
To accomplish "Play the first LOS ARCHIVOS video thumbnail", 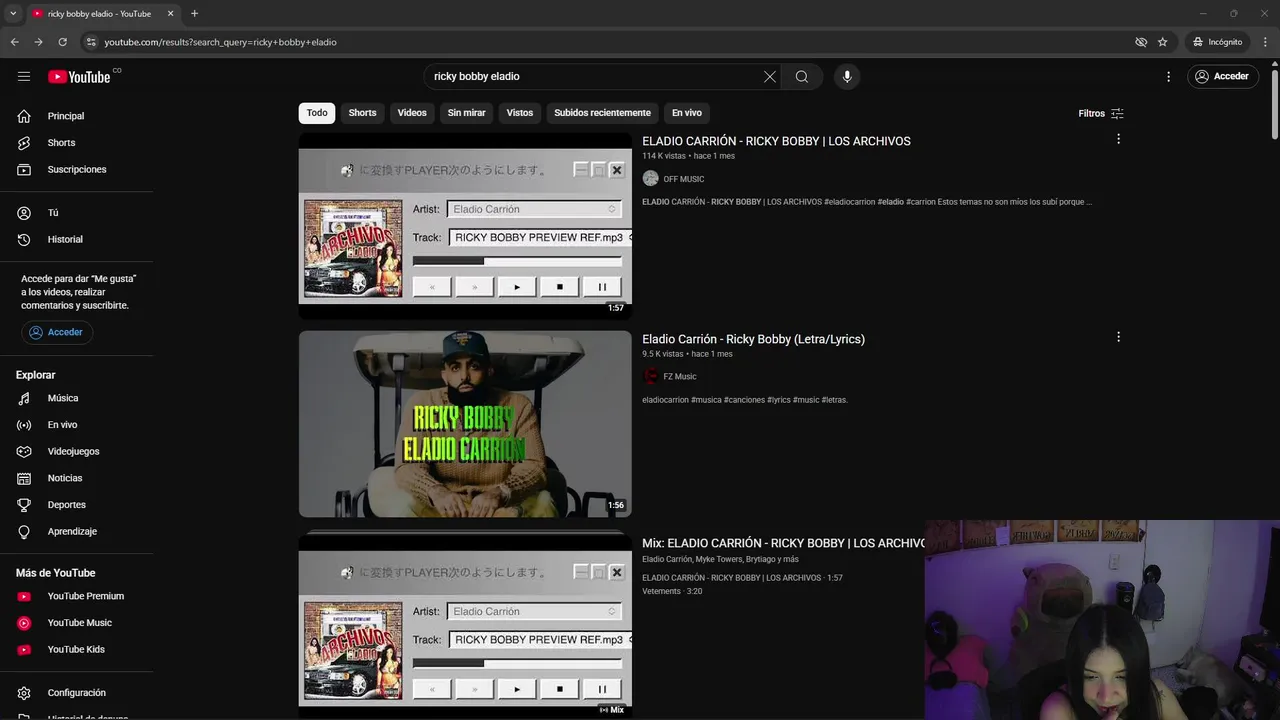I will point(465,226).
